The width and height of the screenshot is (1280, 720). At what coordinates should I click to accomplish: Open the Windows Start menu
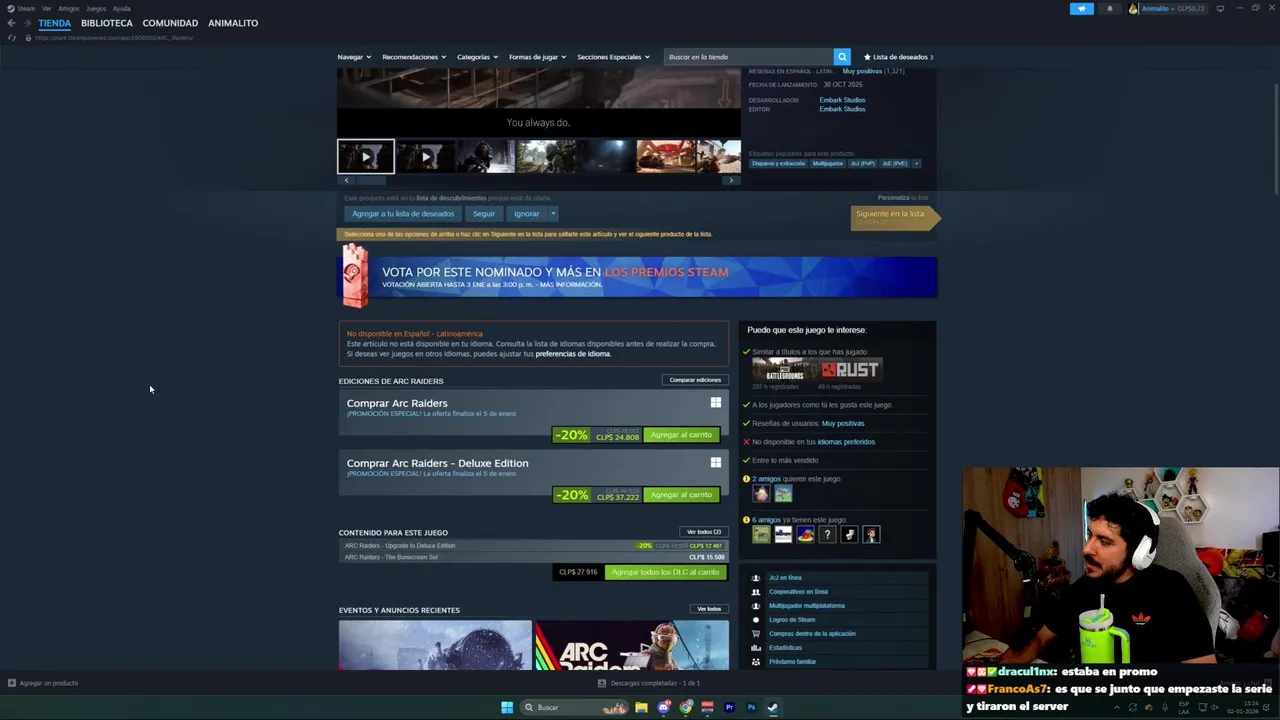(507, 707)
